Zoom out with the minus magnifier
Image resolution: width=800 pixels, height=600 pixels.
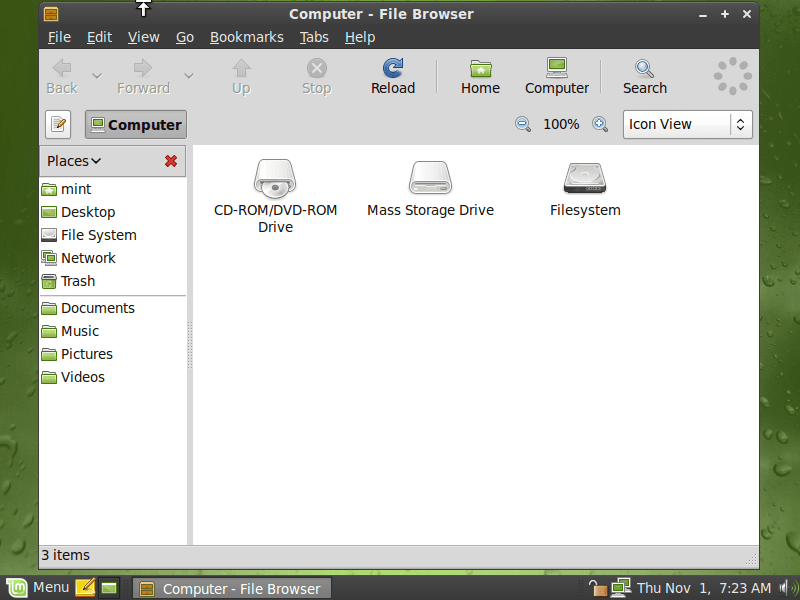(522, 124)
